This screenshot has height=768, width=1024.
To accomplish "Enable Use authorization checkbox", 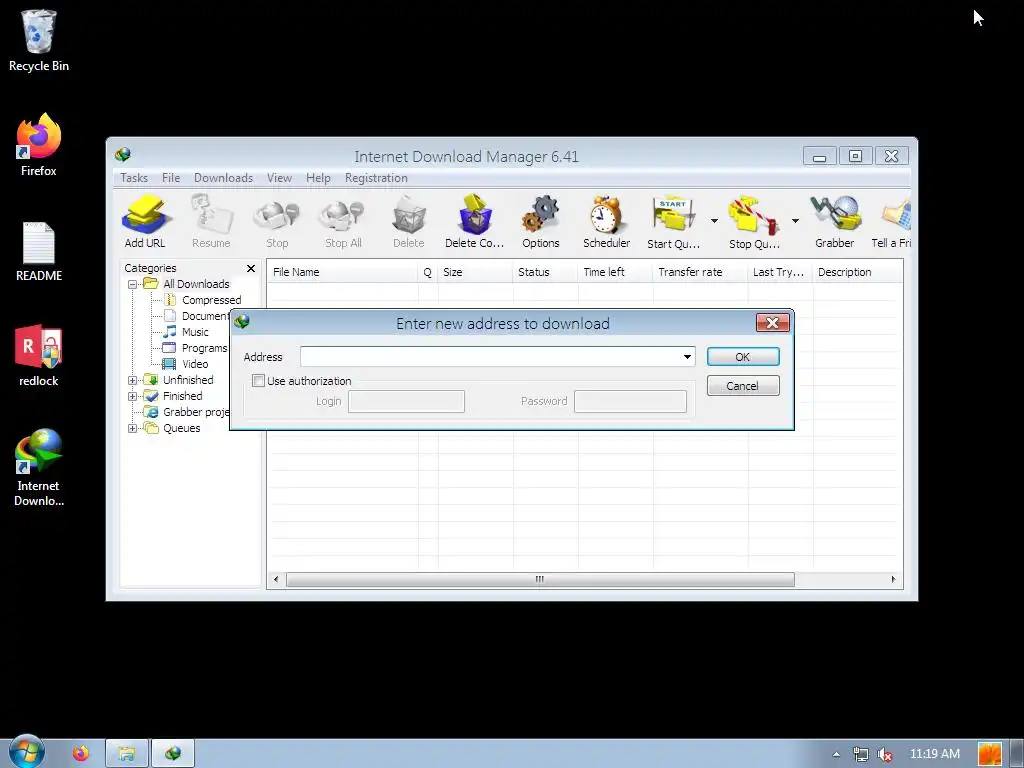I will click(259, 381).
